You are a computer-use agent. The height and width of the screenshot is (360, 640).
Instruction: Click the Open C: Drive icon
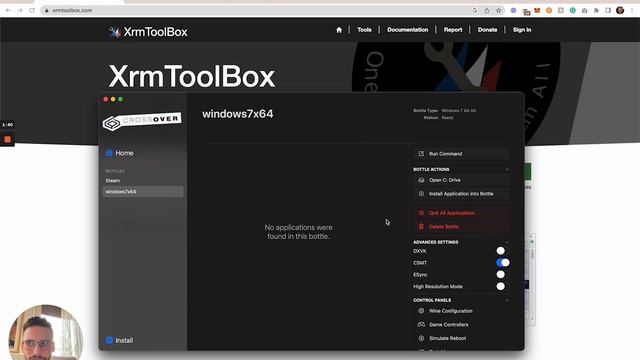pyautogui.click(x=421, y=180)
